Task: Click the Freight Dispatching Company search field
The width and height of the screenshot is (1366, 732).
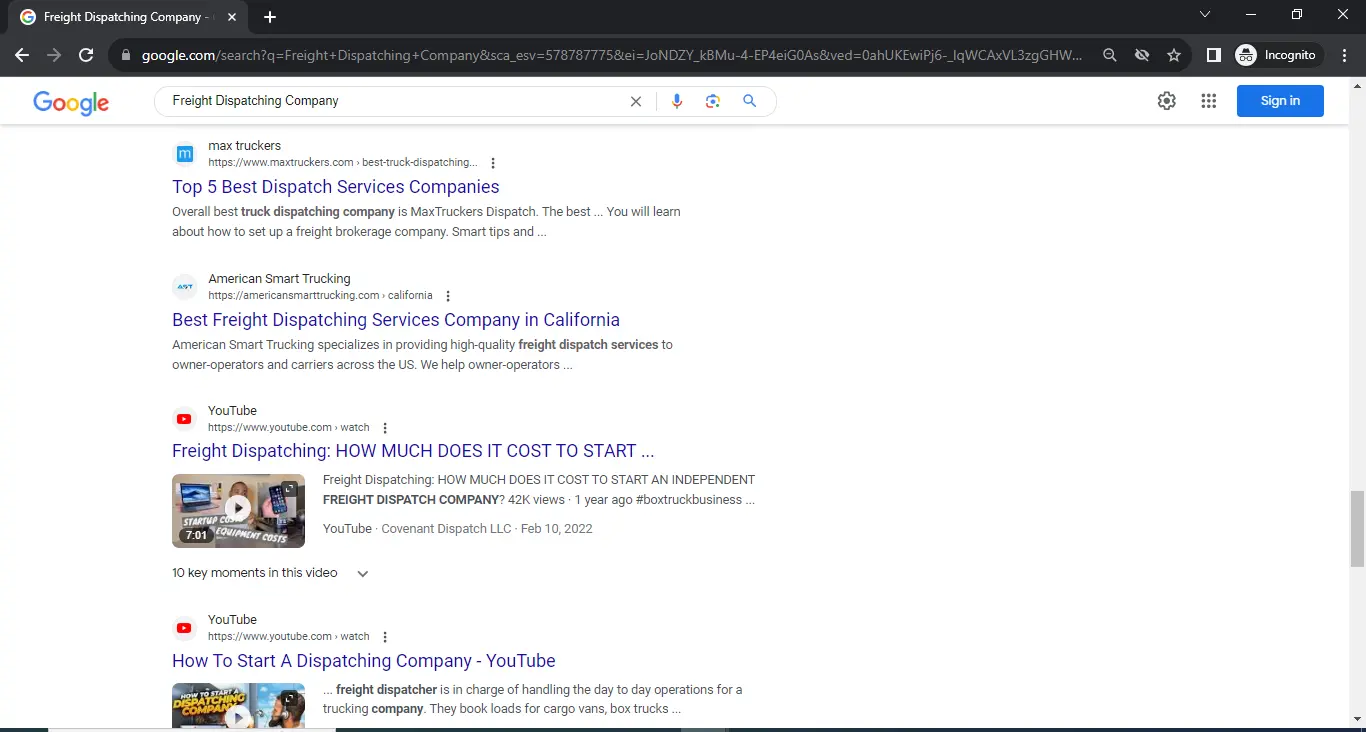Action: point(390,101)
